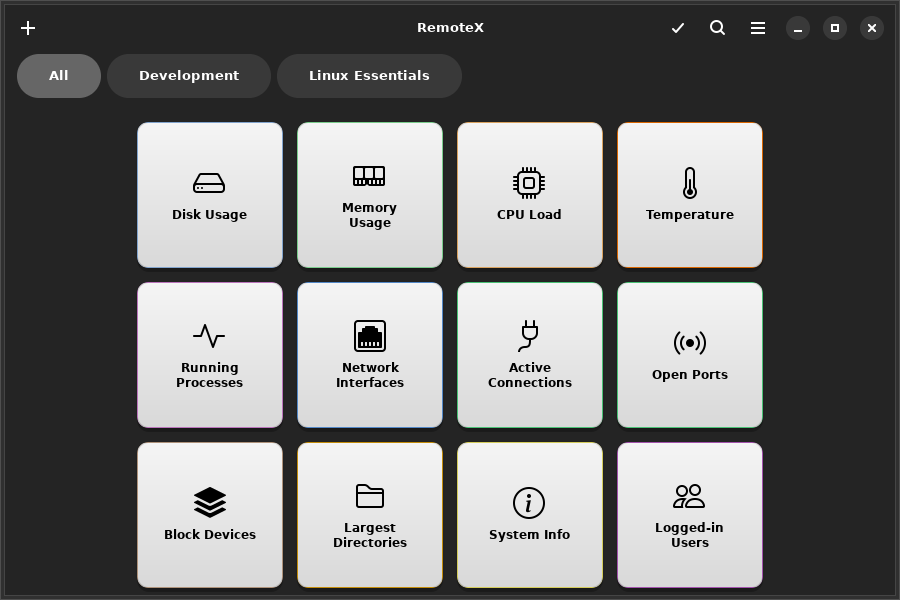Open search with the magnifier icon

tap(718, 28)
